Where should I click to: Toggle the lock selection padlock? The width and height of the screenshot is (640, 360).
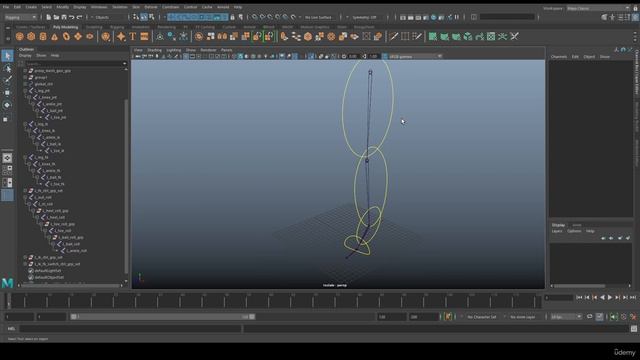click(x=232, y=17)
